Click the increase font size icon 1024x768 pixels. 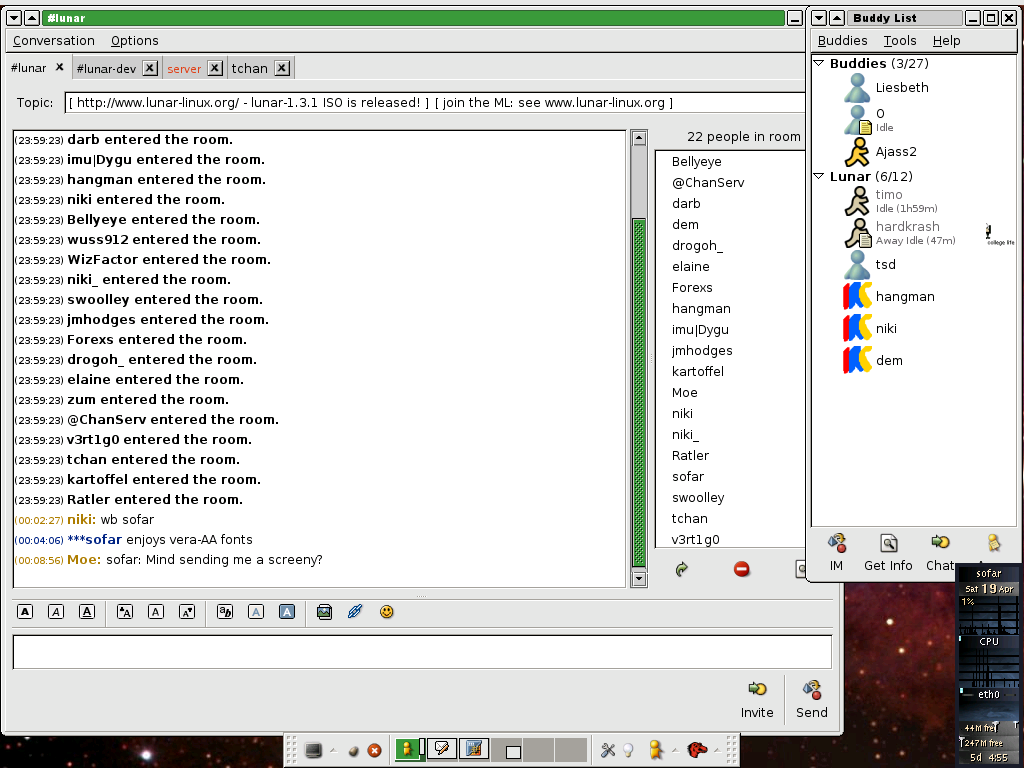click(125, 612)
